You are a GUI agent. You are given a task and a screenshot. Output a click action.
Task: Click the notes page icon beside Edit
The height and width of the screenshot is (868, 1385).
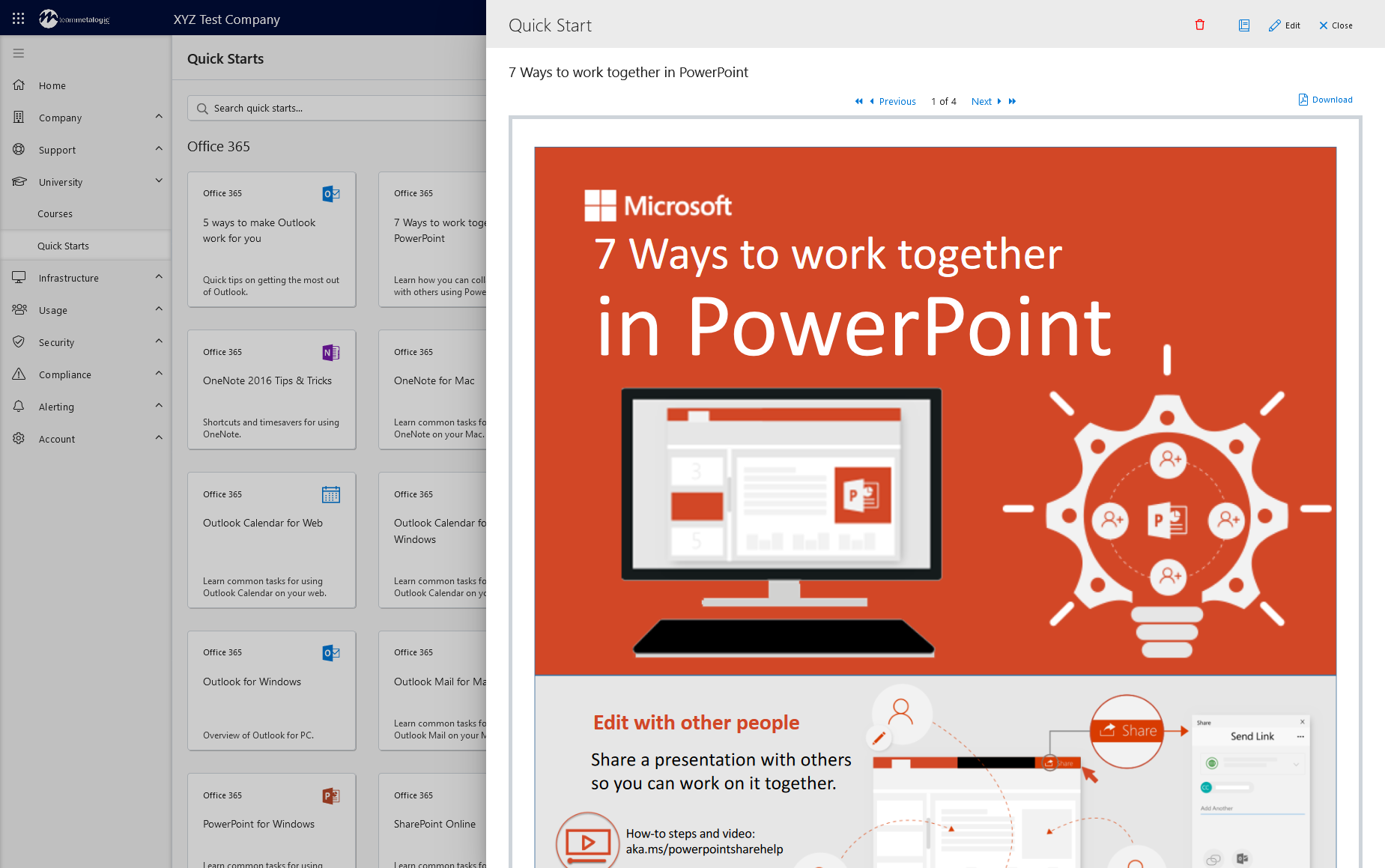coord(1244,25)
